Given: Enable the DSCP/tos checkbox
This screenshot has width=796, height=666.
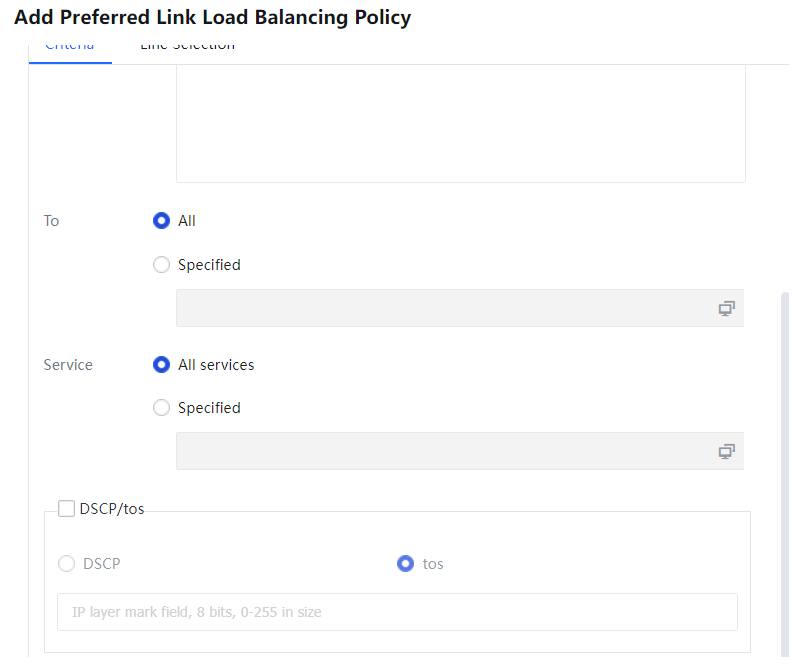Looking at the screenshot, I should click(x=67, y=509).
